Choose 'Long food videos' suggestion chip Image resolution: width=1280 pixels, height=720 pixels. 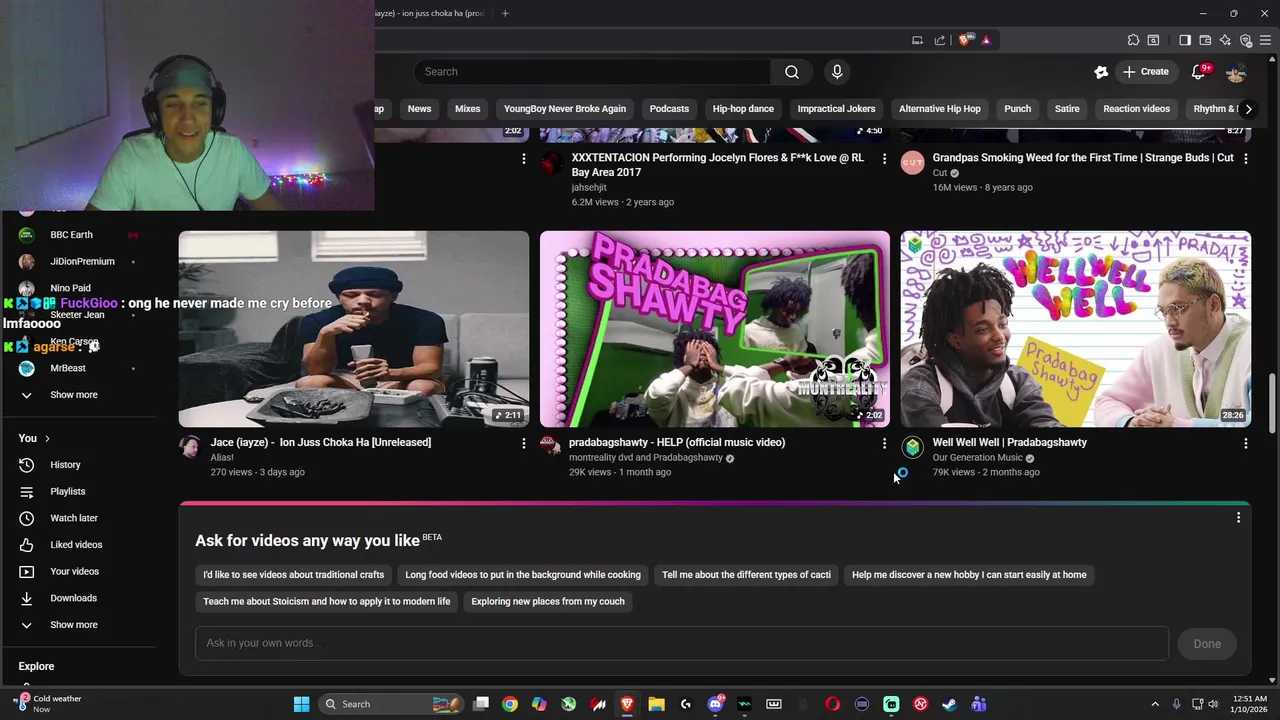(523, 575)
